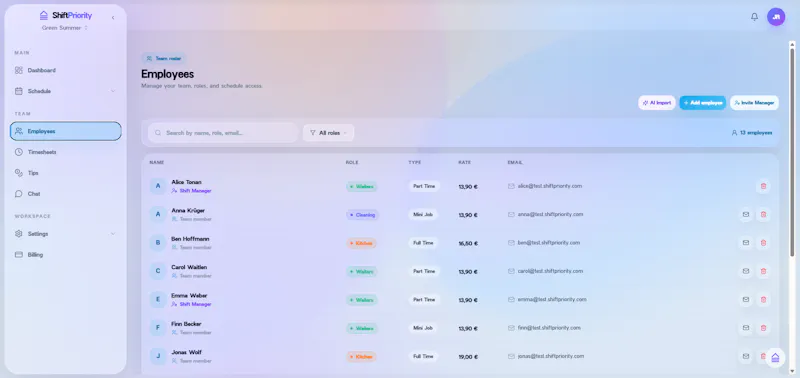Screen dimensions: 800x378
Task: Open the Schedule section
Action: [65, 91]
